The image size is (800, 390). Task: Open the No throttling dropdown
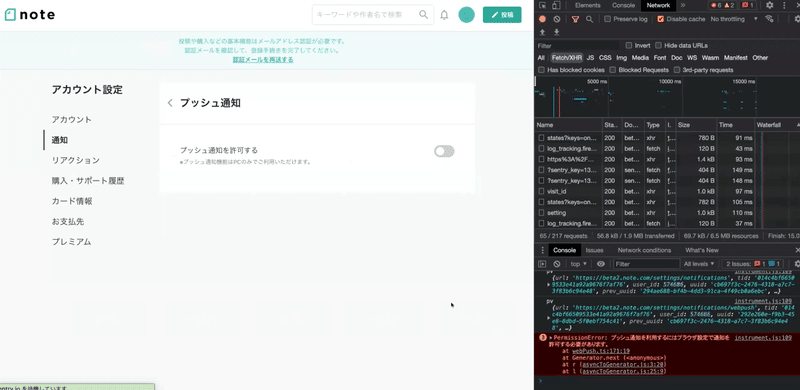coord(734,19)
